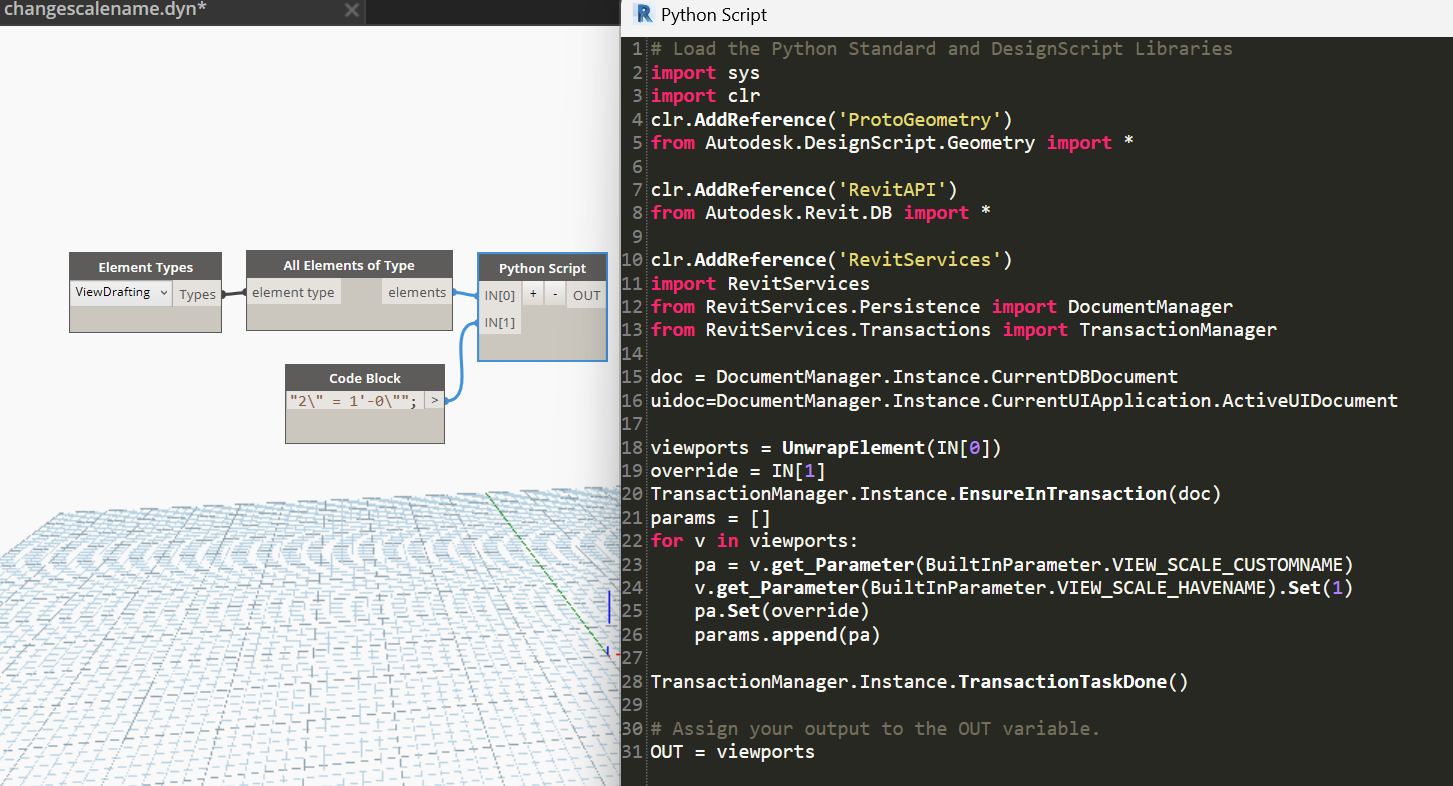
Task: Click the 'import clr' line
Action: (x=705, y=96)
